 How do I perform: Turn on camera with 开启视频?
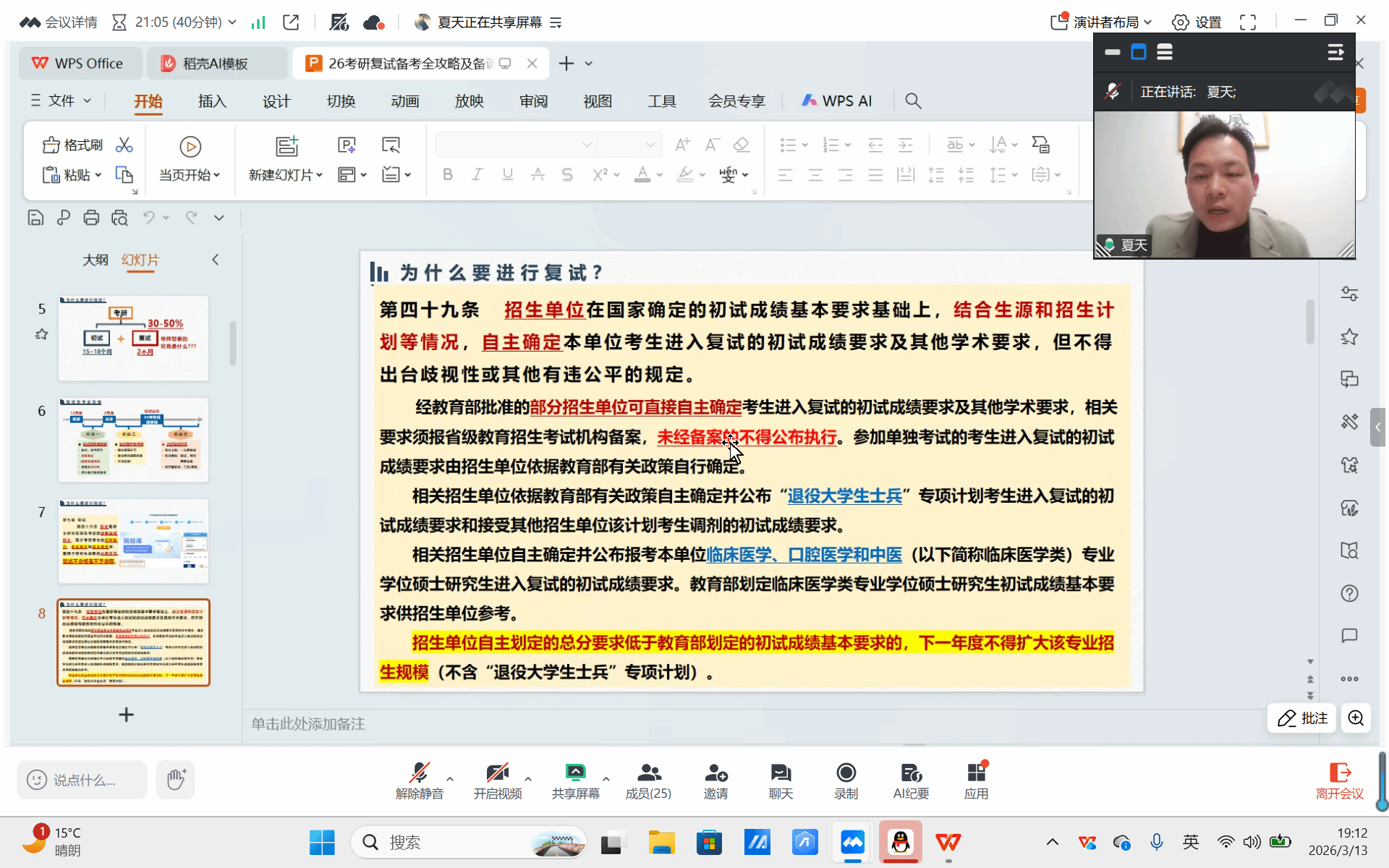tap(497, 773)
